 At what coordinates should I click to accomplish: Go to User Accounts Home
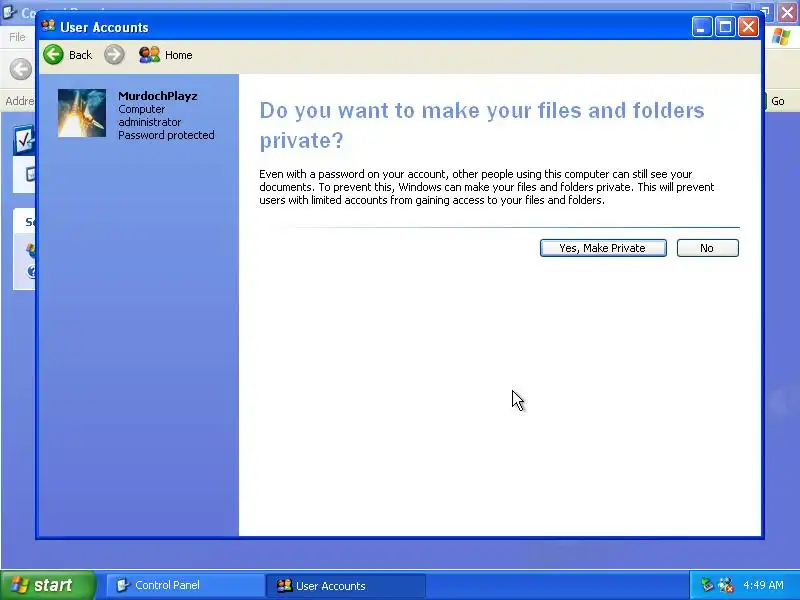pyautogui.click(x=165, y=55)
